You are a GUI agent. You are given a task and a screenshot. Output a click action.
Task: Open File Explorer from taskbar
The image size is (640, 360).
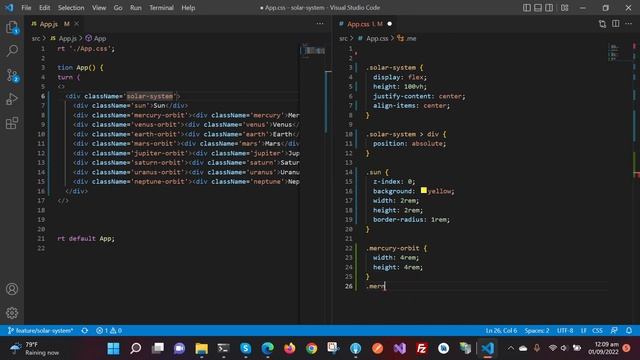pyautogui.click(x=201, y=348)
